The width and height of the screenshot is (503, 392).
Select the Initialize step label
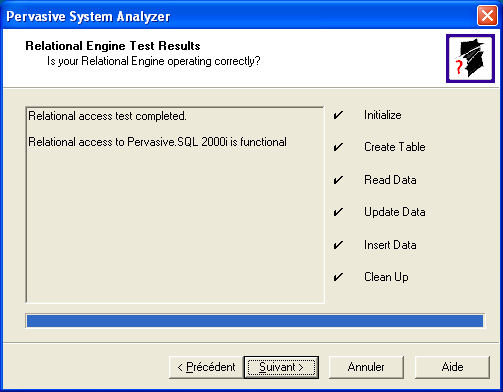click(382, 115)
